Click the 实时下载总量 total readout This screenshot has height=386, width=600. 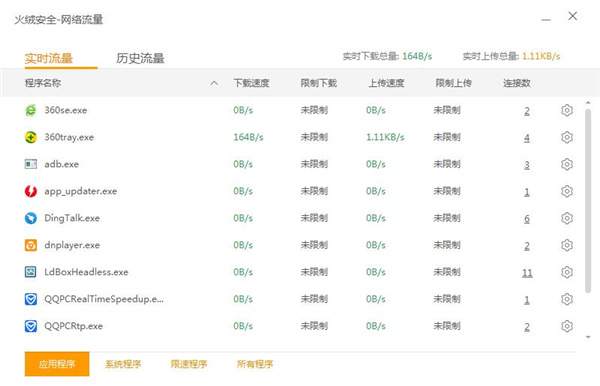pyautogui.click(x=387, y=56)
